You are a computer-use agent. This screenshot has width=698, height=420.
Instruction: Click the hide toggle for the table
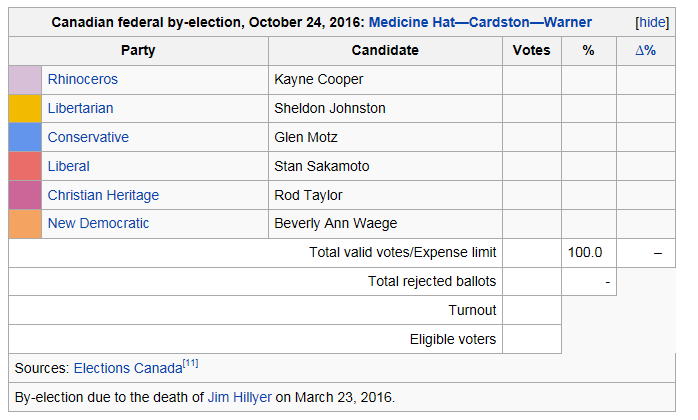tap(652, 22)
